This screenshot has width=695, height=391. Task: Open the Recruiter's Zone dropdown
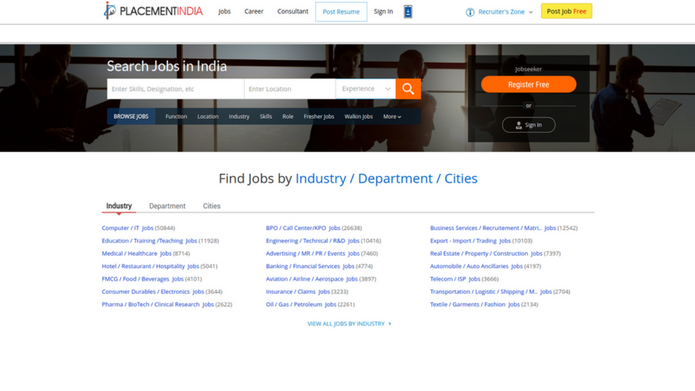click(x=499, y=12)
